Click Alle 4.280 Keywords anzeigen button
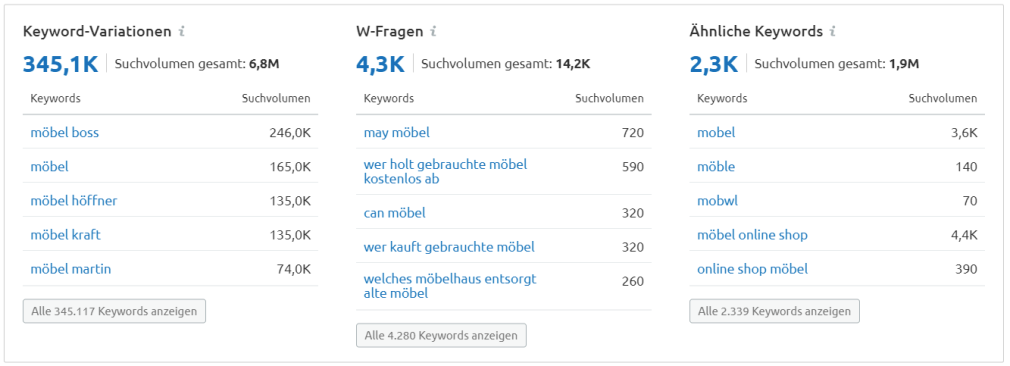1010x366 pixels. point(441,336)
